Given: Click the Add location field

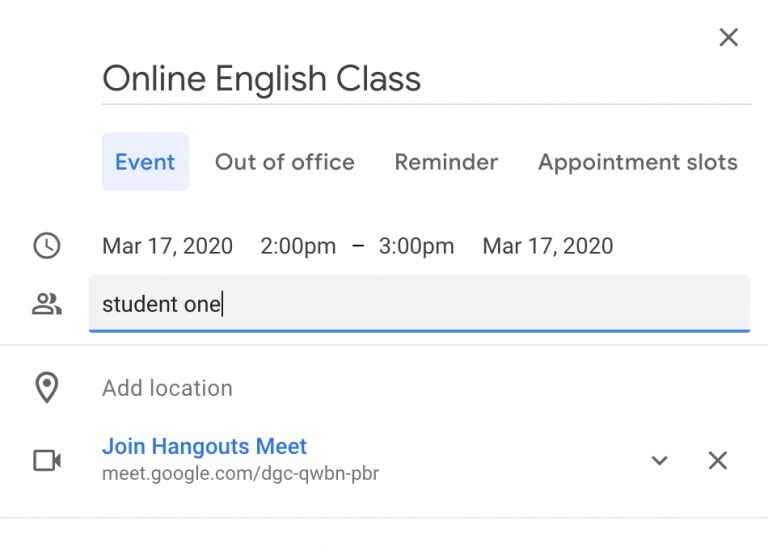Looking at the screenshot, I should click(x=167, y=388).
